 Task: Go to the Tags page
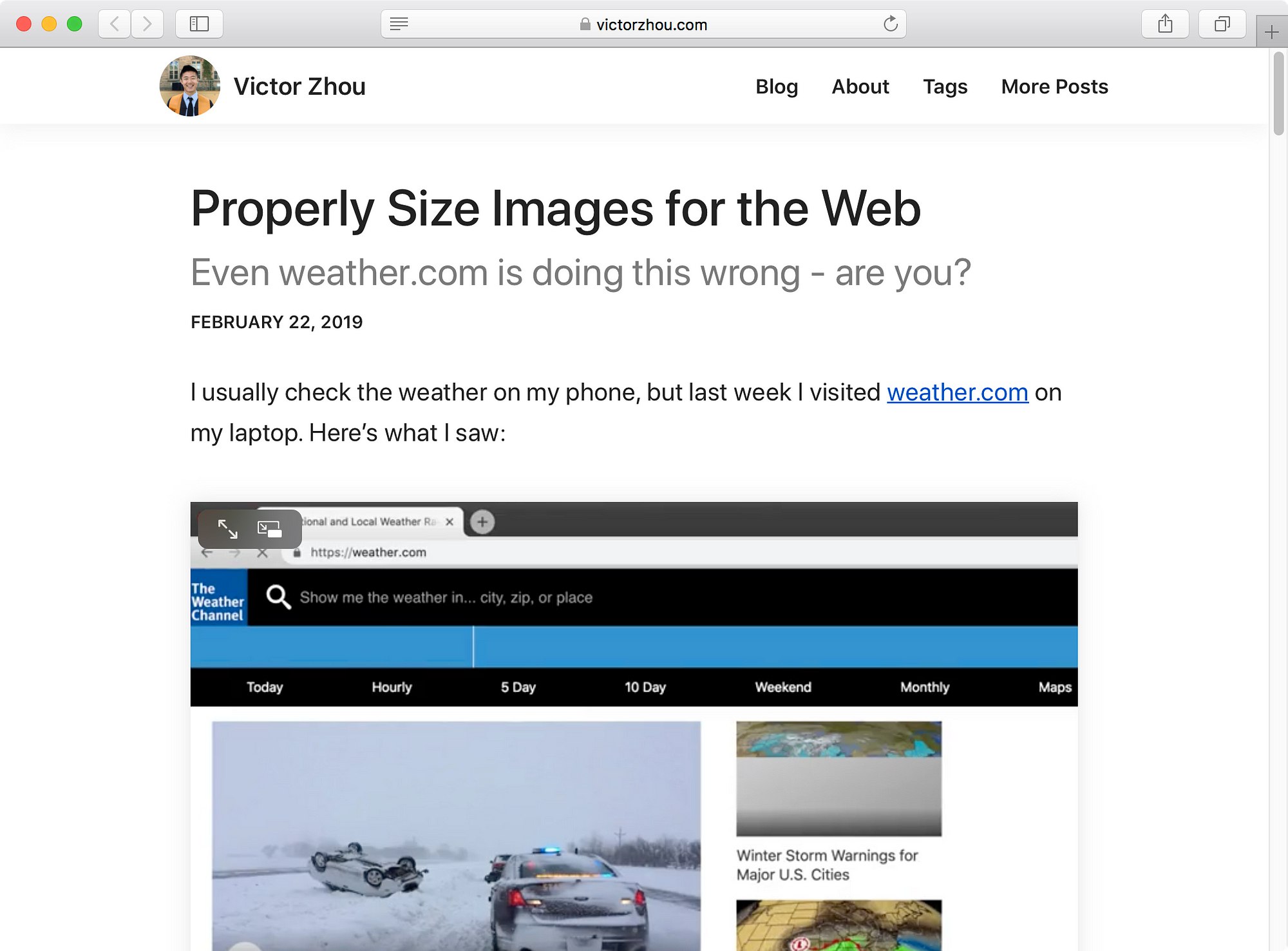945,86
